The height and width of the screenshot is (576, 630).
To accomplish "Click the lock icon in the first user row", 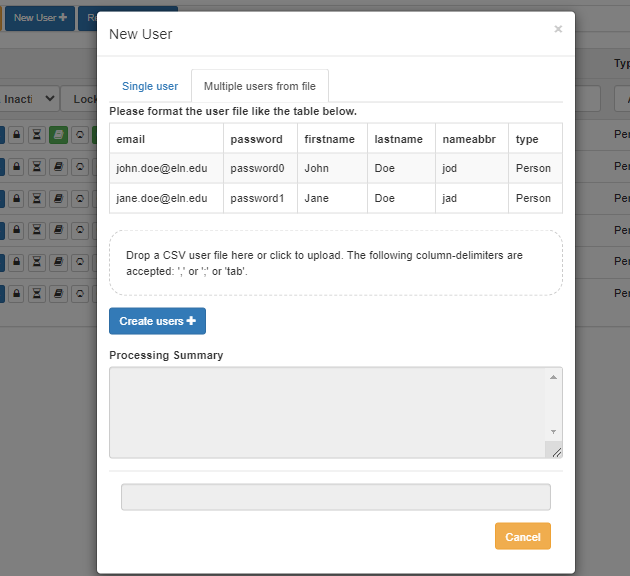I will pos(16,135).
